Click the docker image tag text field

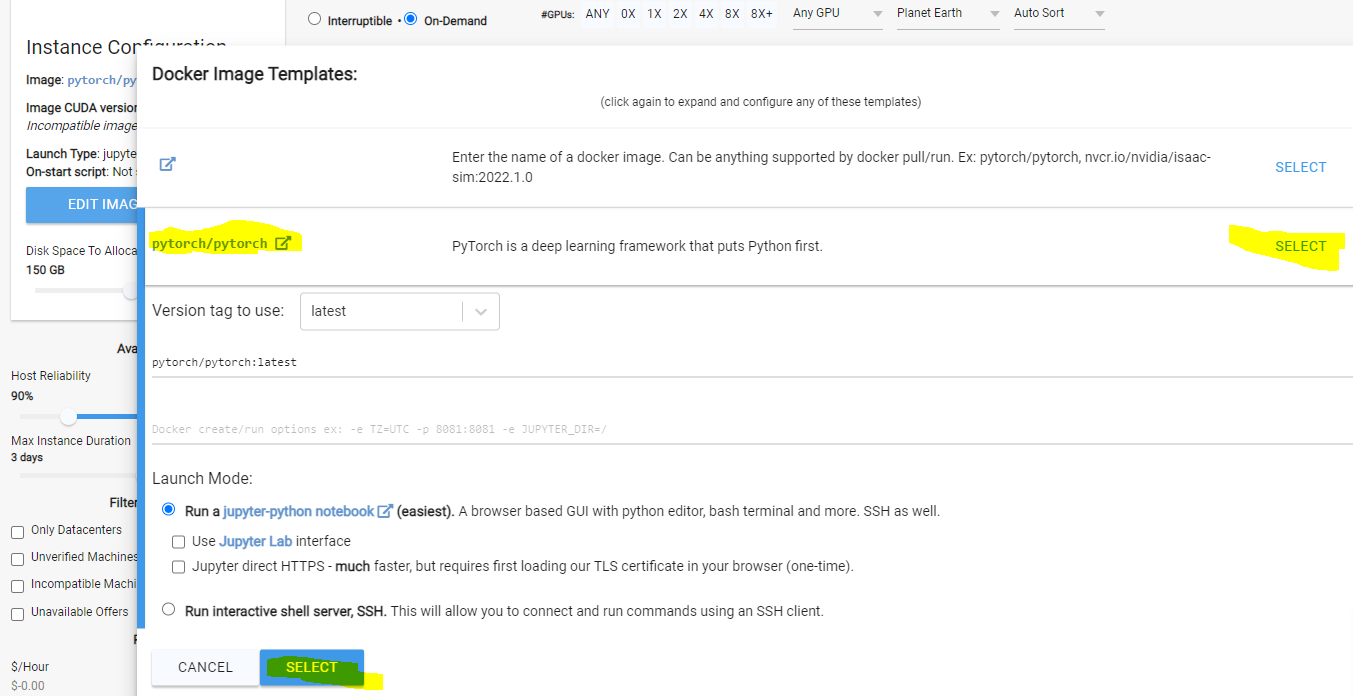tap(752, 362)
